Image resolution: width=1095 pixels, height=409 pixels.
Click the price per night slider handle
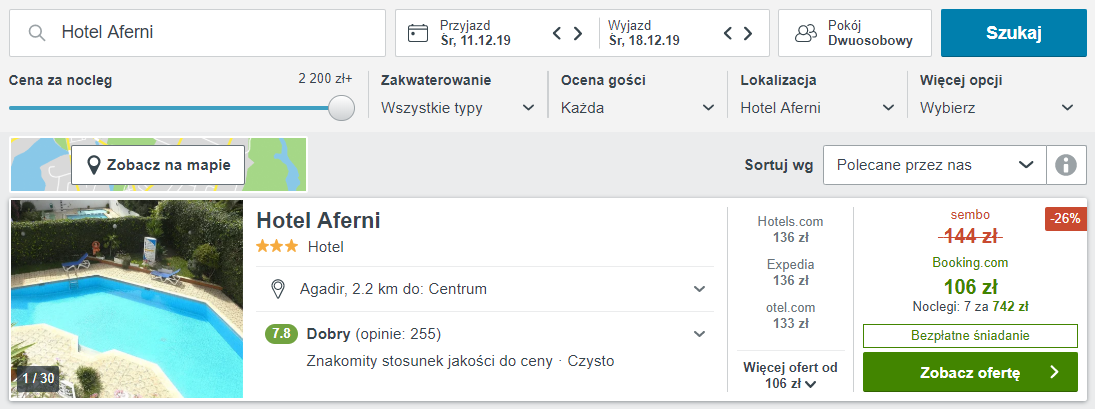tap(342, 108)
